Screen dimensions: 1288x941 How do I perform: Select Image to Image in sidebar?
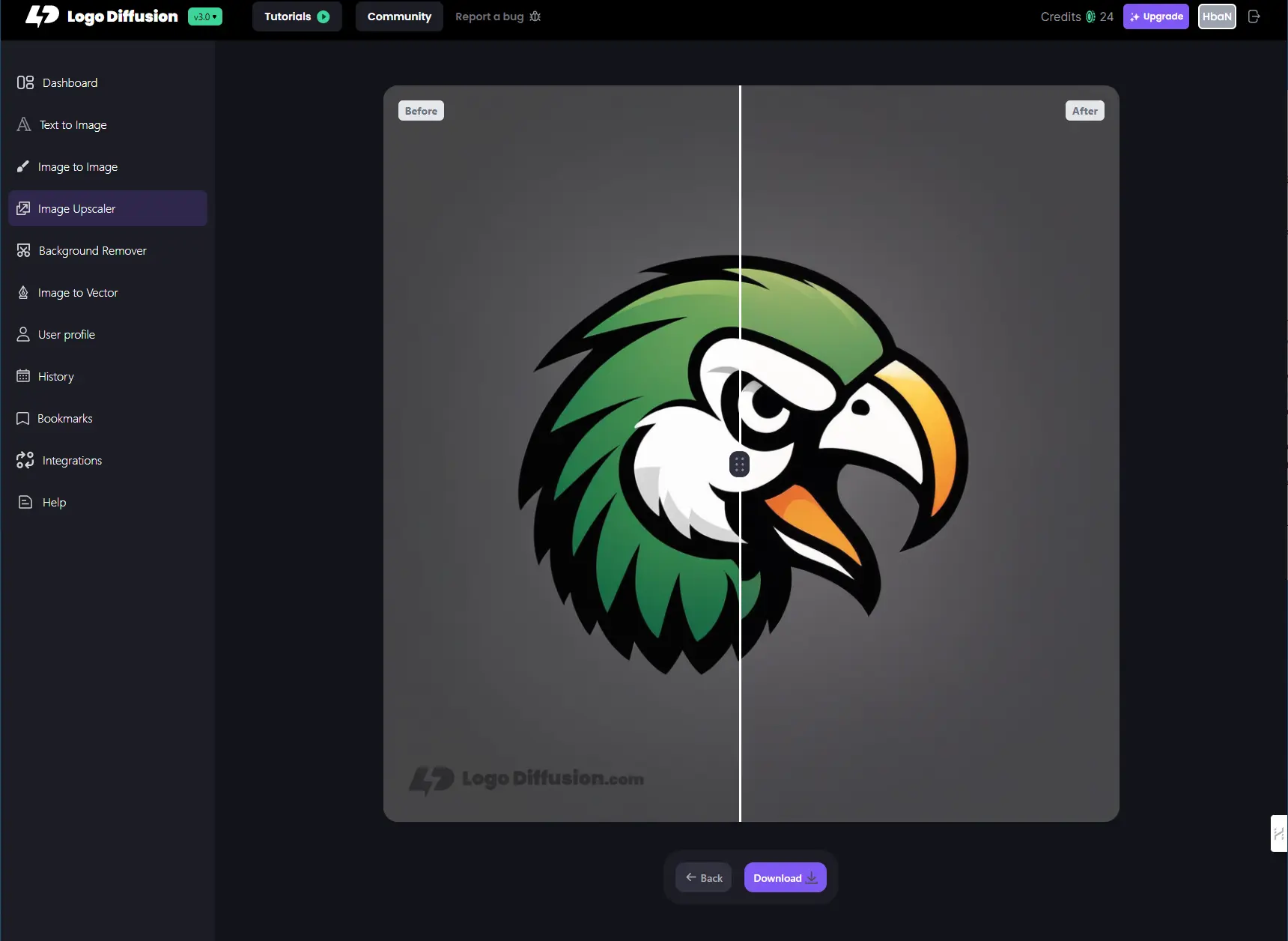(x=108, y=166)
